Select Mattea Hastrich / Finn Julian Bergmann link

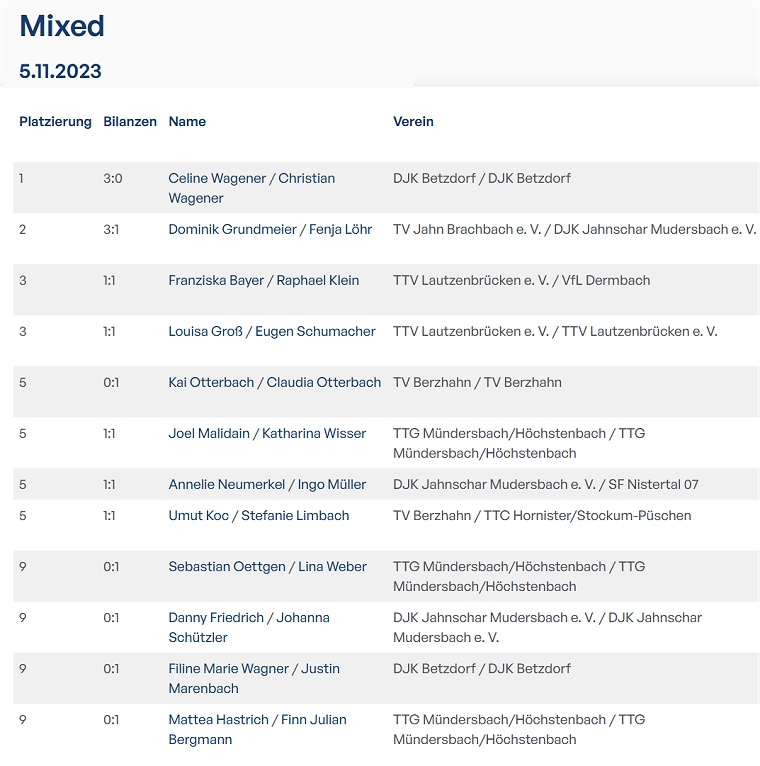(x=257, y=720)
